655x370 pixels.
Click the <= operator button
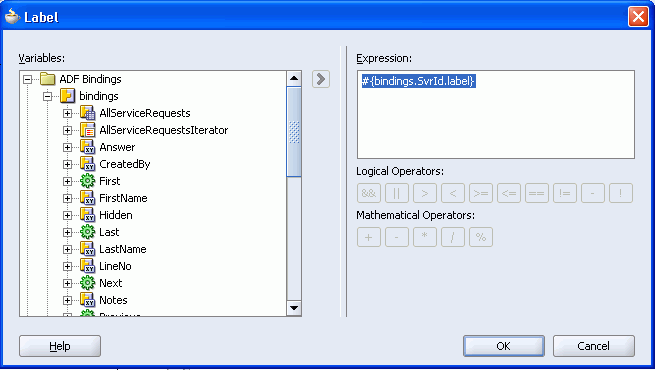pyautogui.click(x=509, y=193)
